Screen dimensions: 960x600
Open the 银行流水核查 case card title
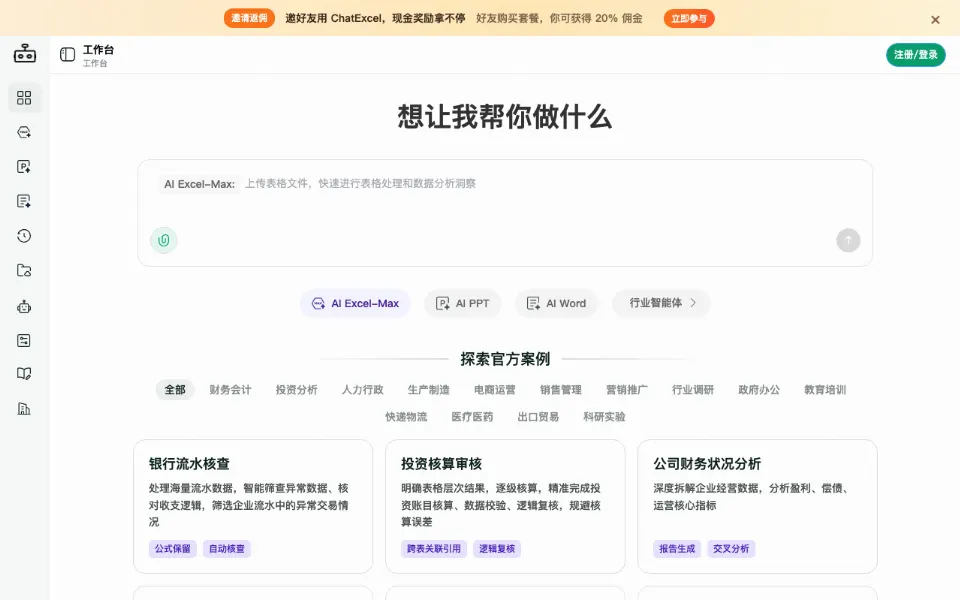189,463
